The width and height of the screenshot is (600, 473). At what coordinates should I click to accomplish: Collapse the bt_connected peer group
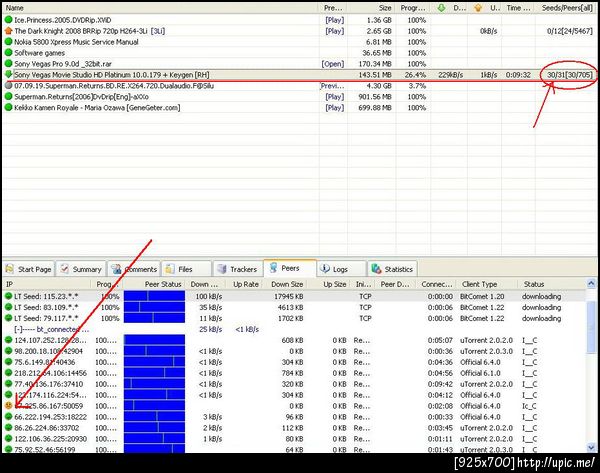pyautogui.click(x=18, y=329)
